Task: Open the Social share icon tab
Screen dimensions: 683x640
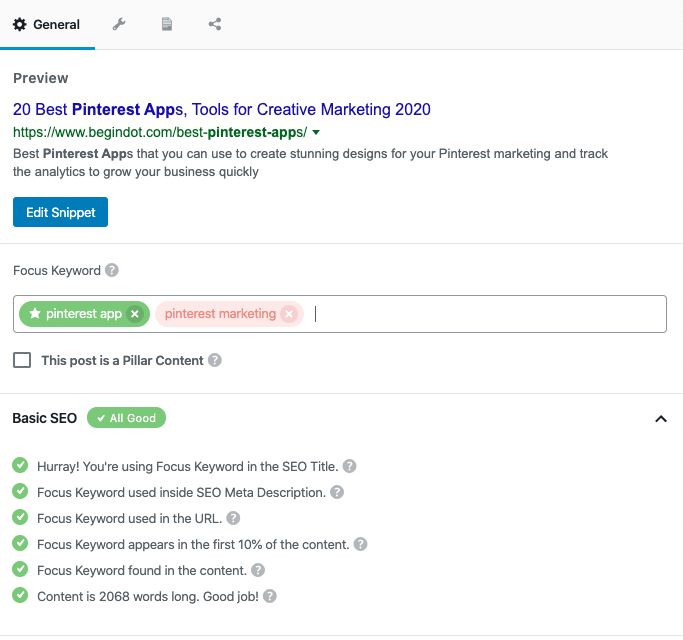Action: 215,24
